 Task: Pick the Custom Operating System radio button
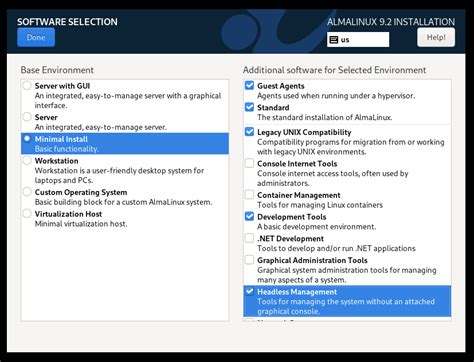27,192
